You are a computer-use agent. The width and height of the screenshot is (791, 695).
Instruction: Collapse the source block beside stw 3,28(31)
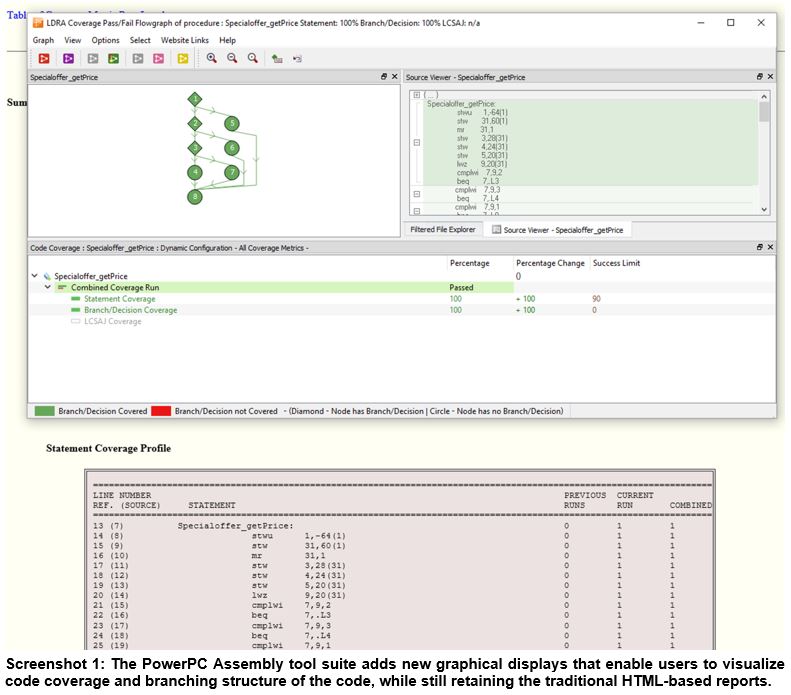tap(417, 143)
